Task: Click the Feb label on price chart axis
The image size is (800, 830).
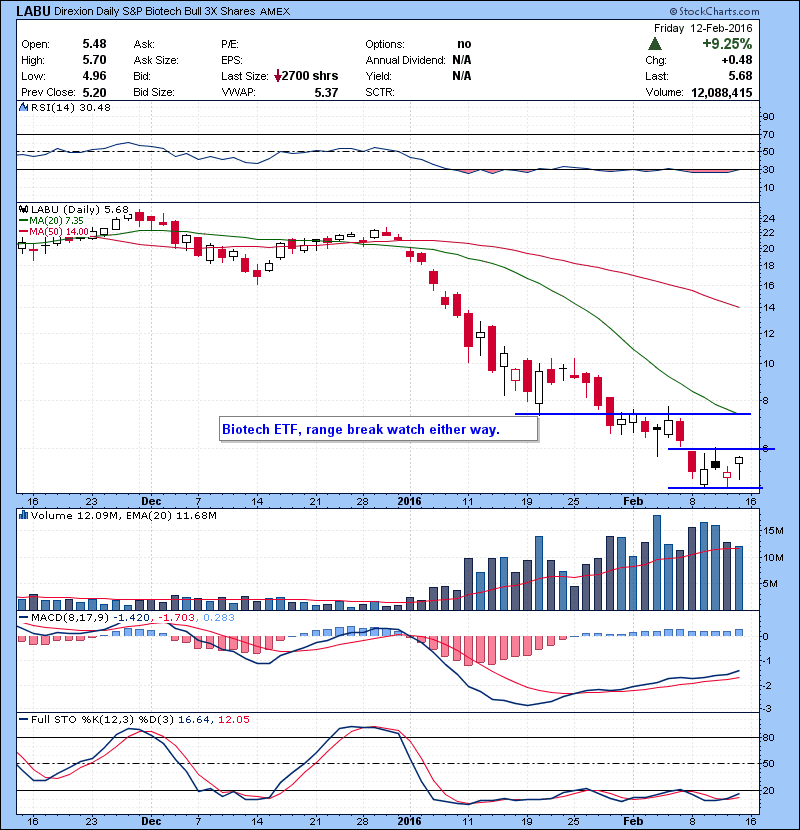Action: pos(633,501)
